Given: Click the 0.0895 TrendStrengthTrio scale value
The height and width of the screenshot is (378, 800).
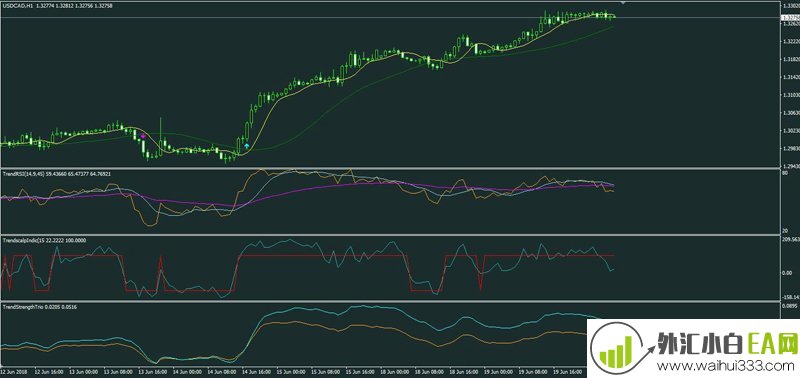Looking at the screenshot, I should [790, 306].
